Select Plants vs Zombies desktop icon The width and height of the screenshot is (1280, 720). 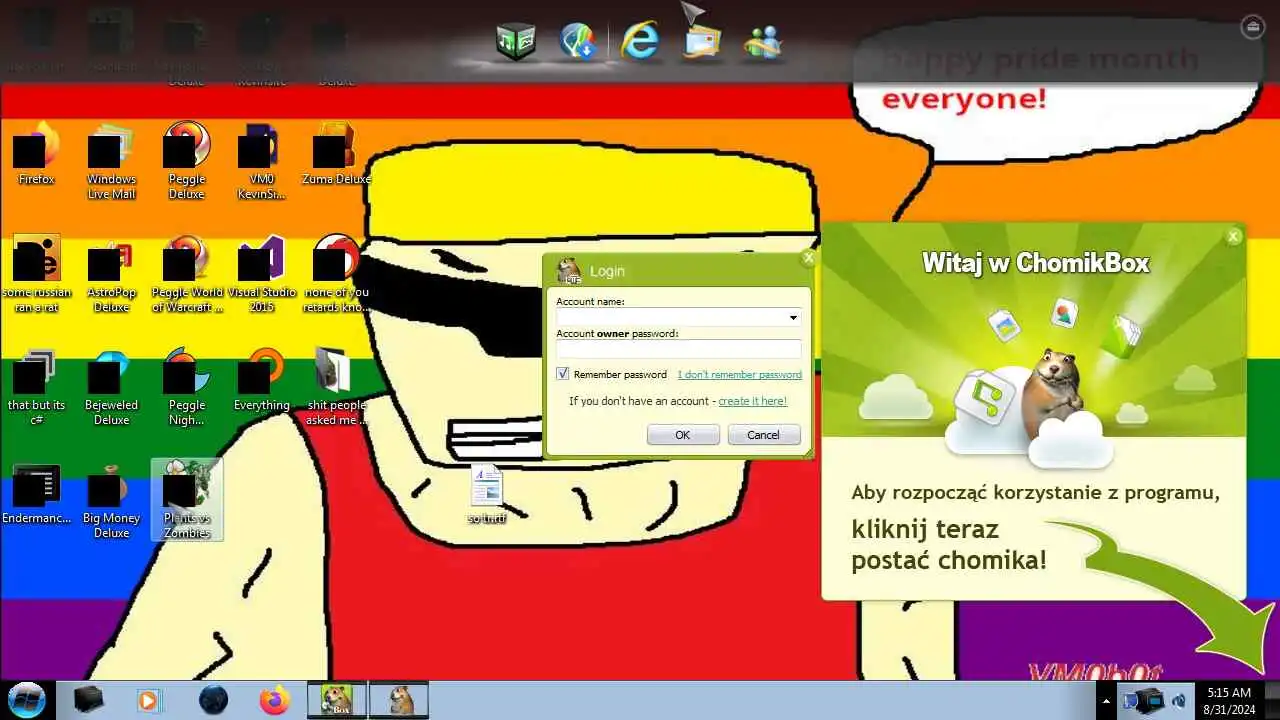coord(186,499)
